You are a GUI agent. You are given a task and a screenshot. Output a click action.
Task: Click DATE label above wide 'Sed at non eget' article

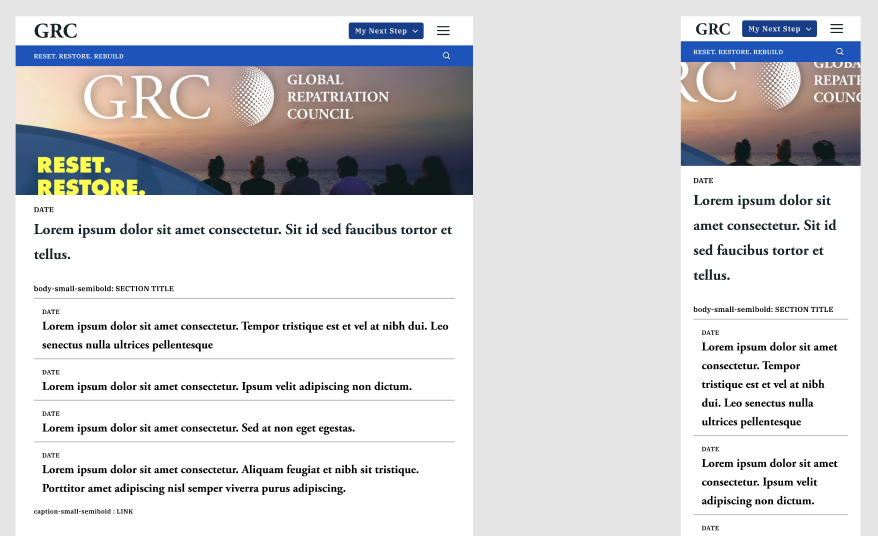[x=51, y=413]
